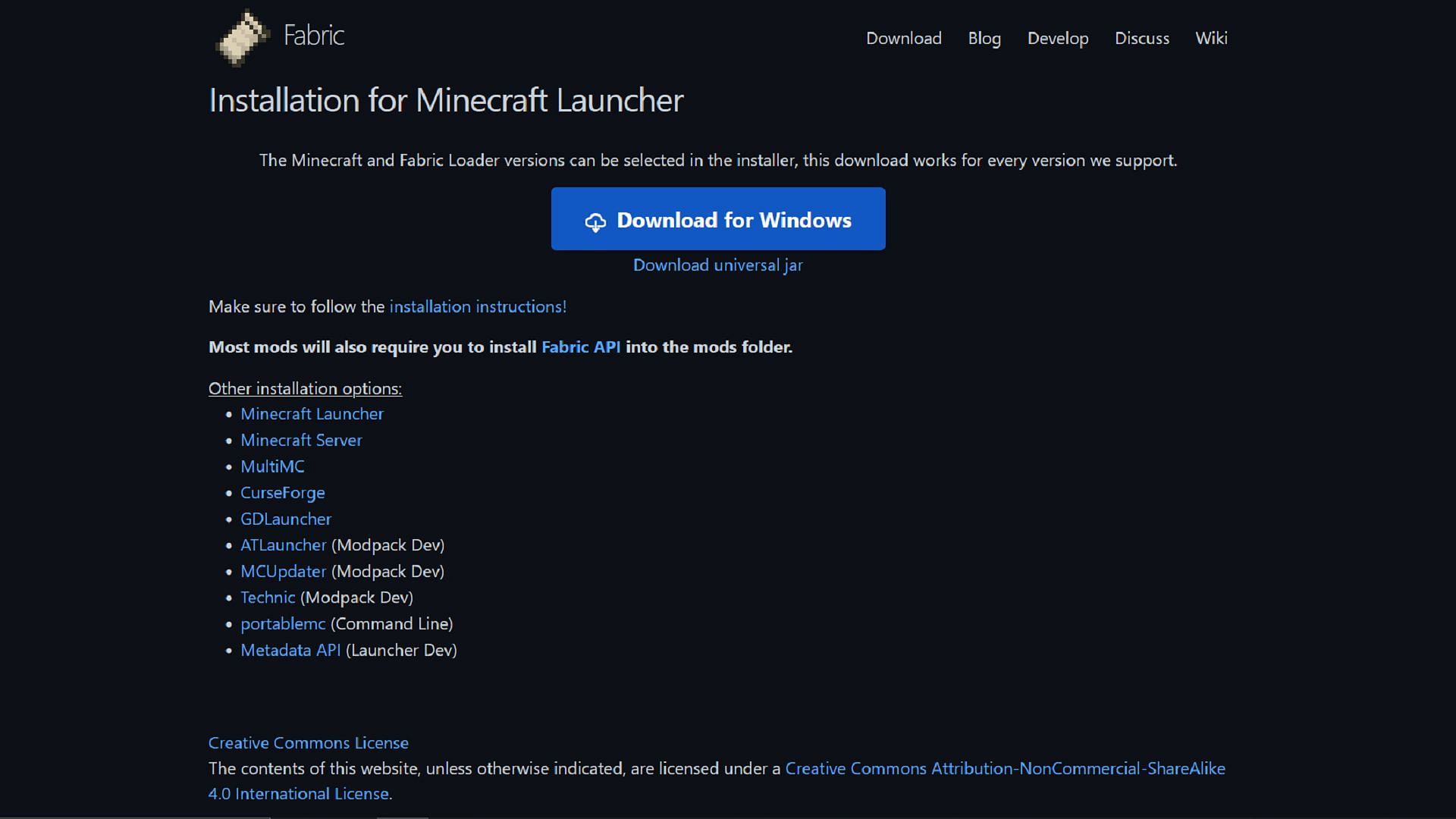Follow the Fabric API link
This screenshot has height=819, width=1456.
coord(581,347)
